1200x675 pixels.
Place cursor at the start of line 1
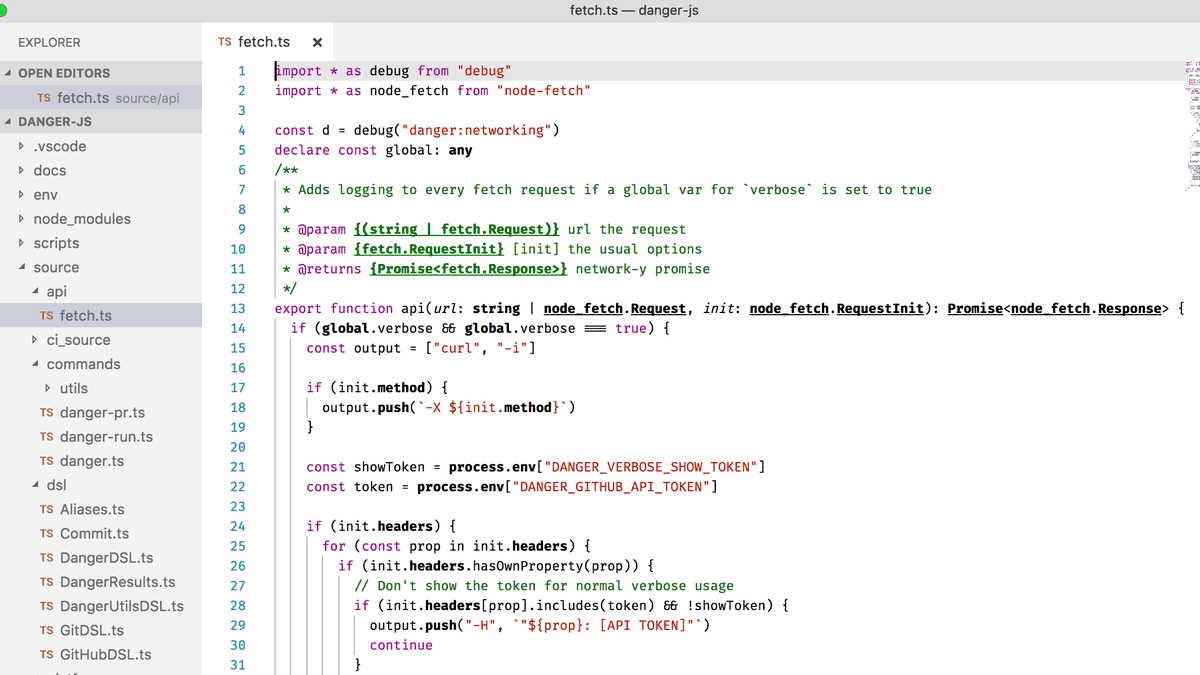(x=276, y=71)
